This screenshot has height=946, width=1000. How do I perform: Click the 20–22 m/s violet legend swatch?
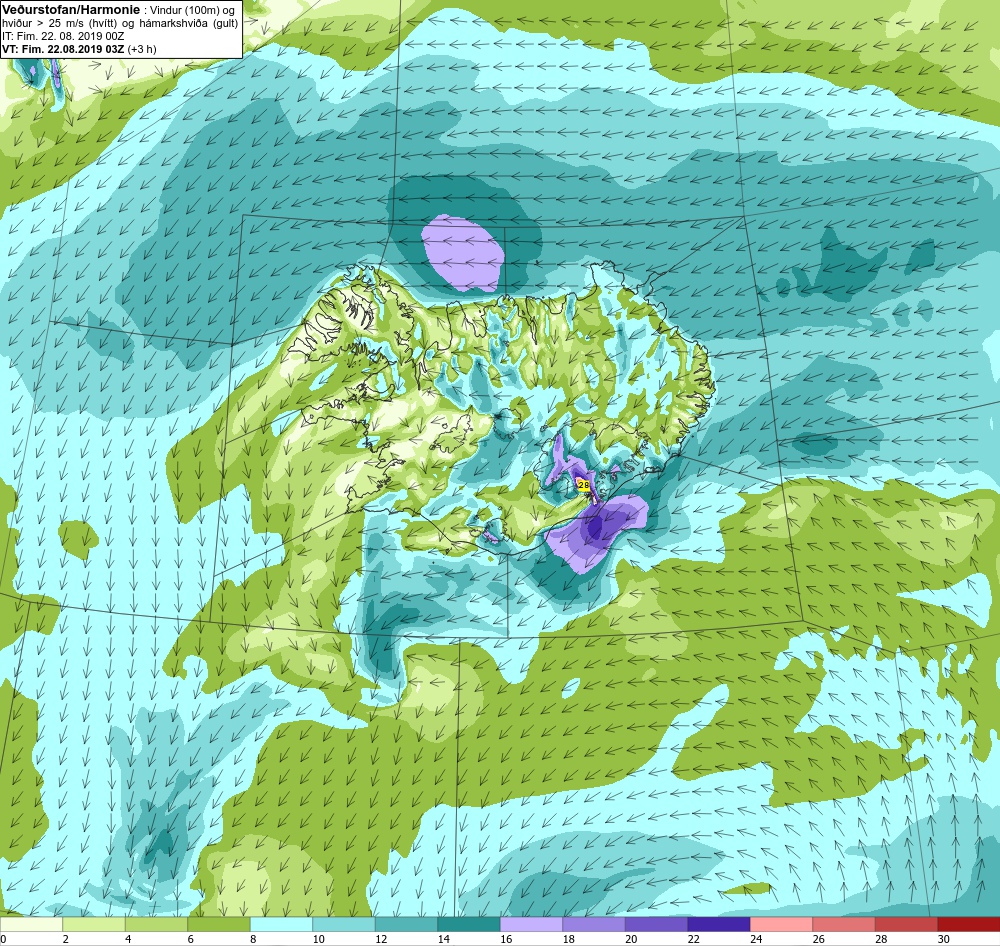coord(656,924)
